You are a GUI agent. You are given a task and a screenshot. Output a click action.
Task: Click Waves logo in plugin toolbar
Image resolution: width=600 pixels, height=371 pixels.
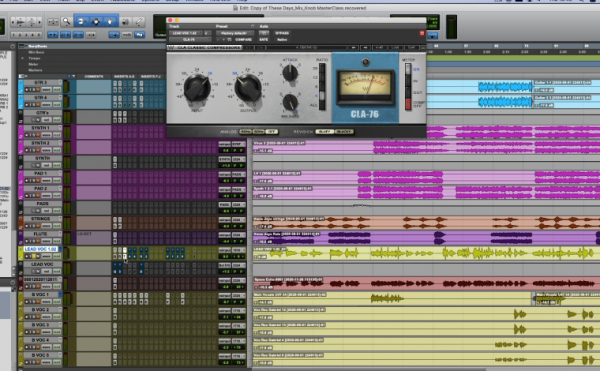point(171,48)
